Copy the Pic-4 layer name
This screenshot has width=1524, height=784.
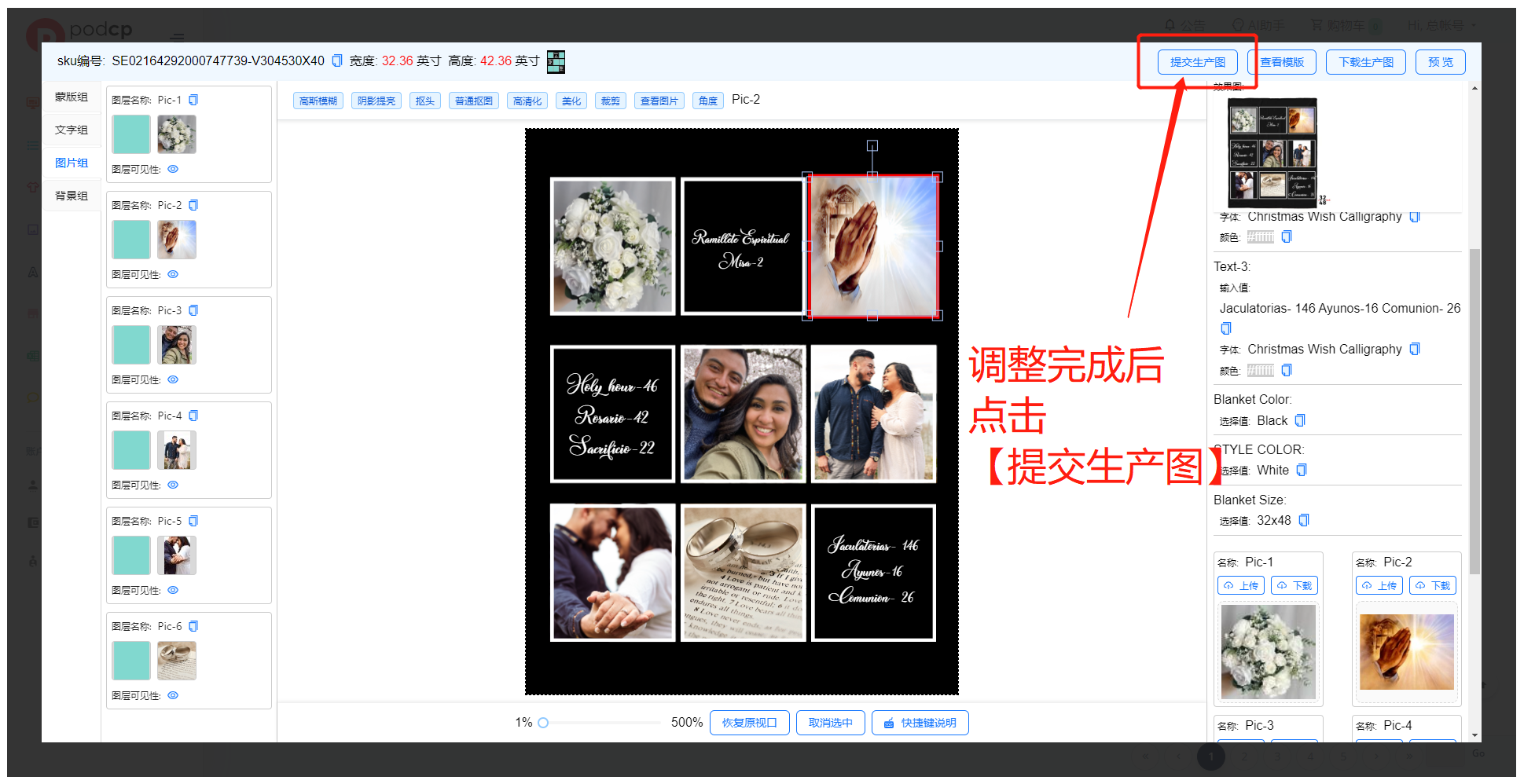193,416
